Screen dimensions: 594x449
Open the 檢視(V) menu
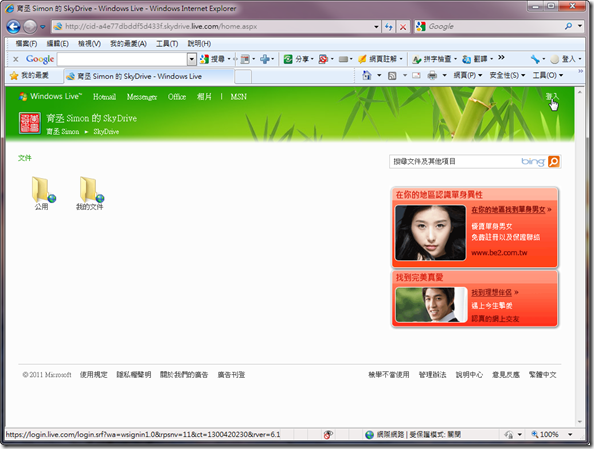[89, 44]
